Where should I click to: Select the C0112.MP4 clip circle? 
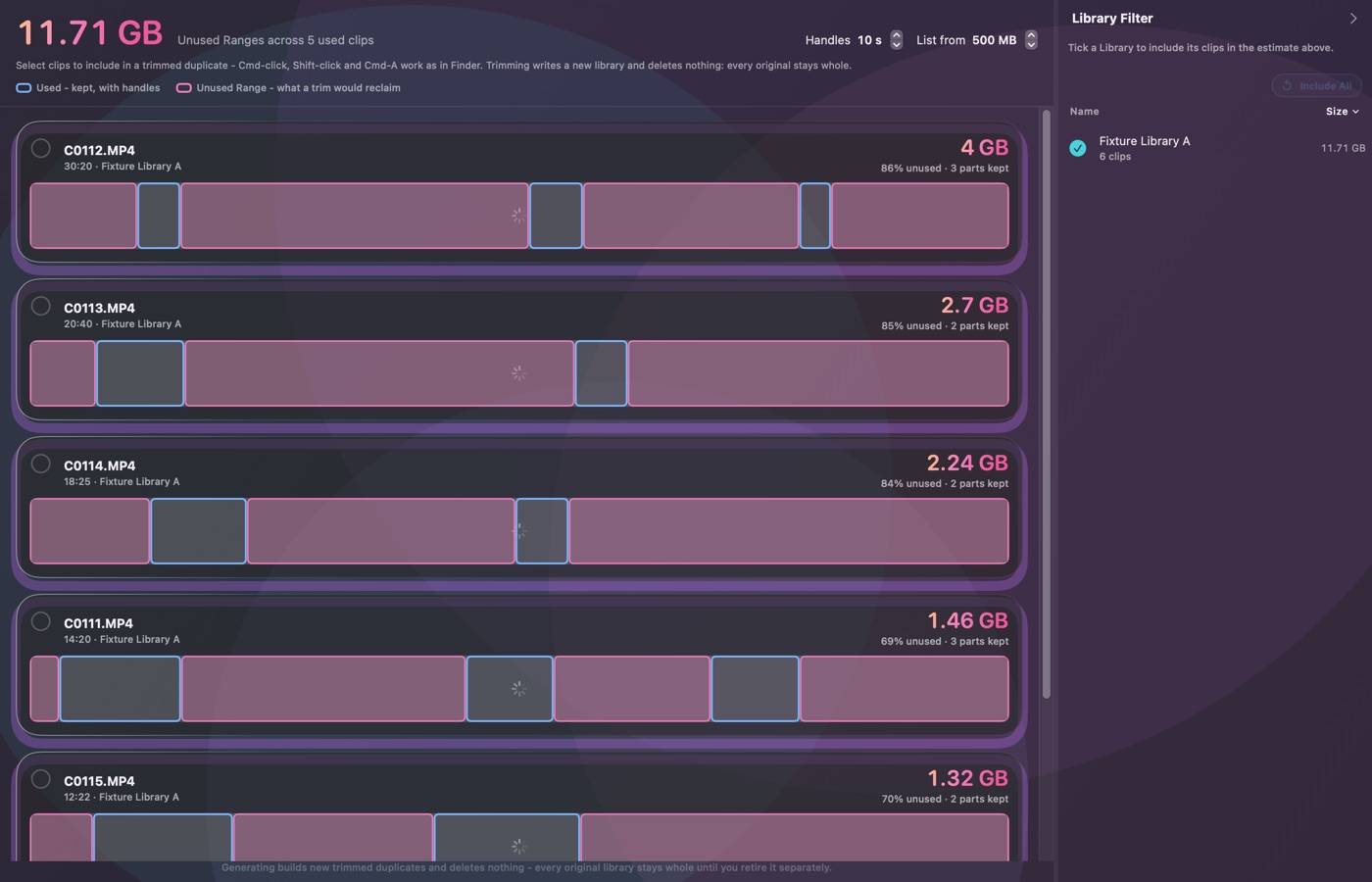40,148
